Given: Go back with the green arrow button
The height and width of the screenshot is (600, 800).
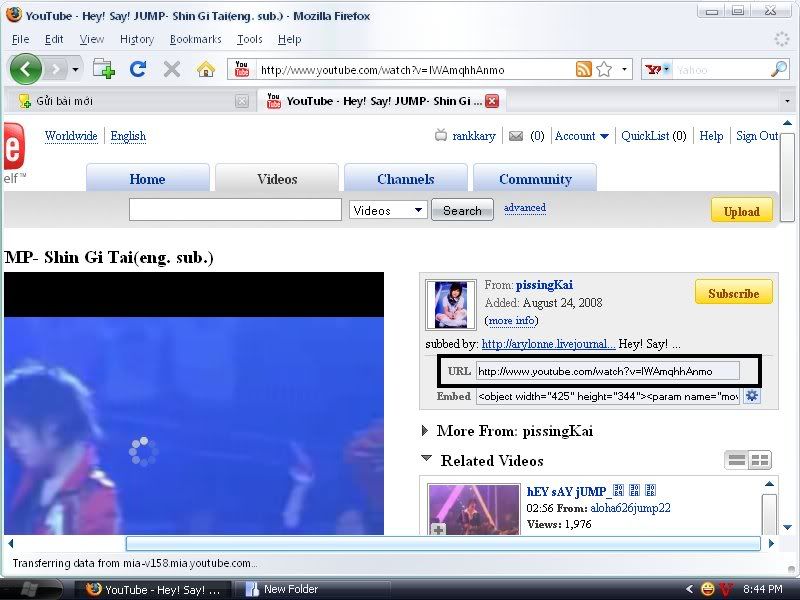Looking at the screenshot, I should click(x=26, y=69).
